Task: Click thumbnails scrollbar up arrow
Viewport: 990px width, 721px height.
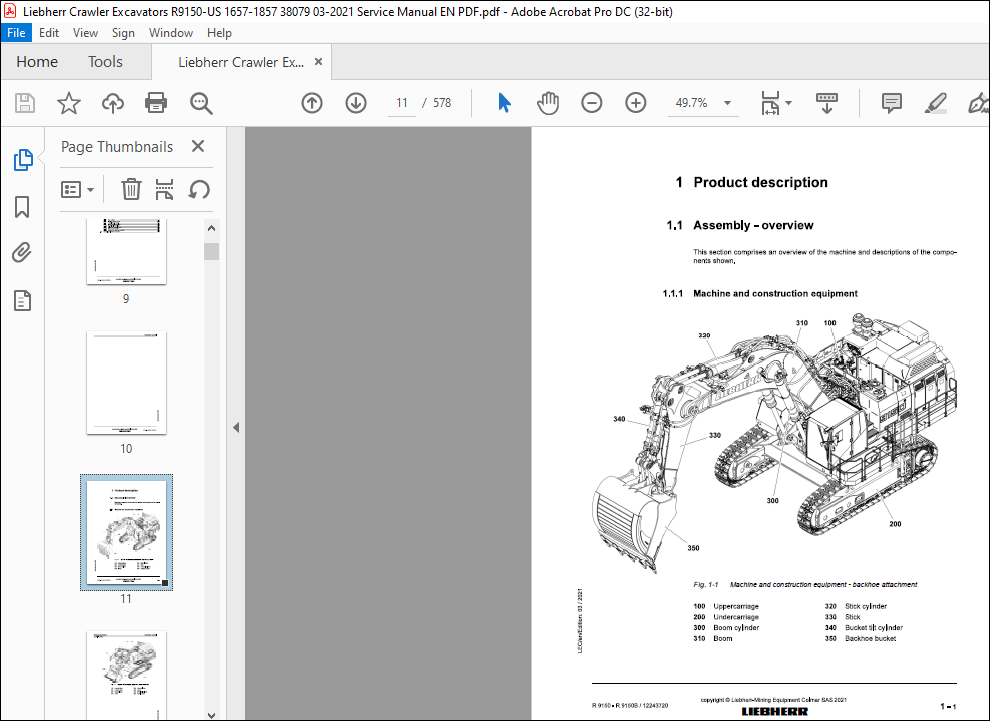Action: pyautogui.click(x=212, y=229)
